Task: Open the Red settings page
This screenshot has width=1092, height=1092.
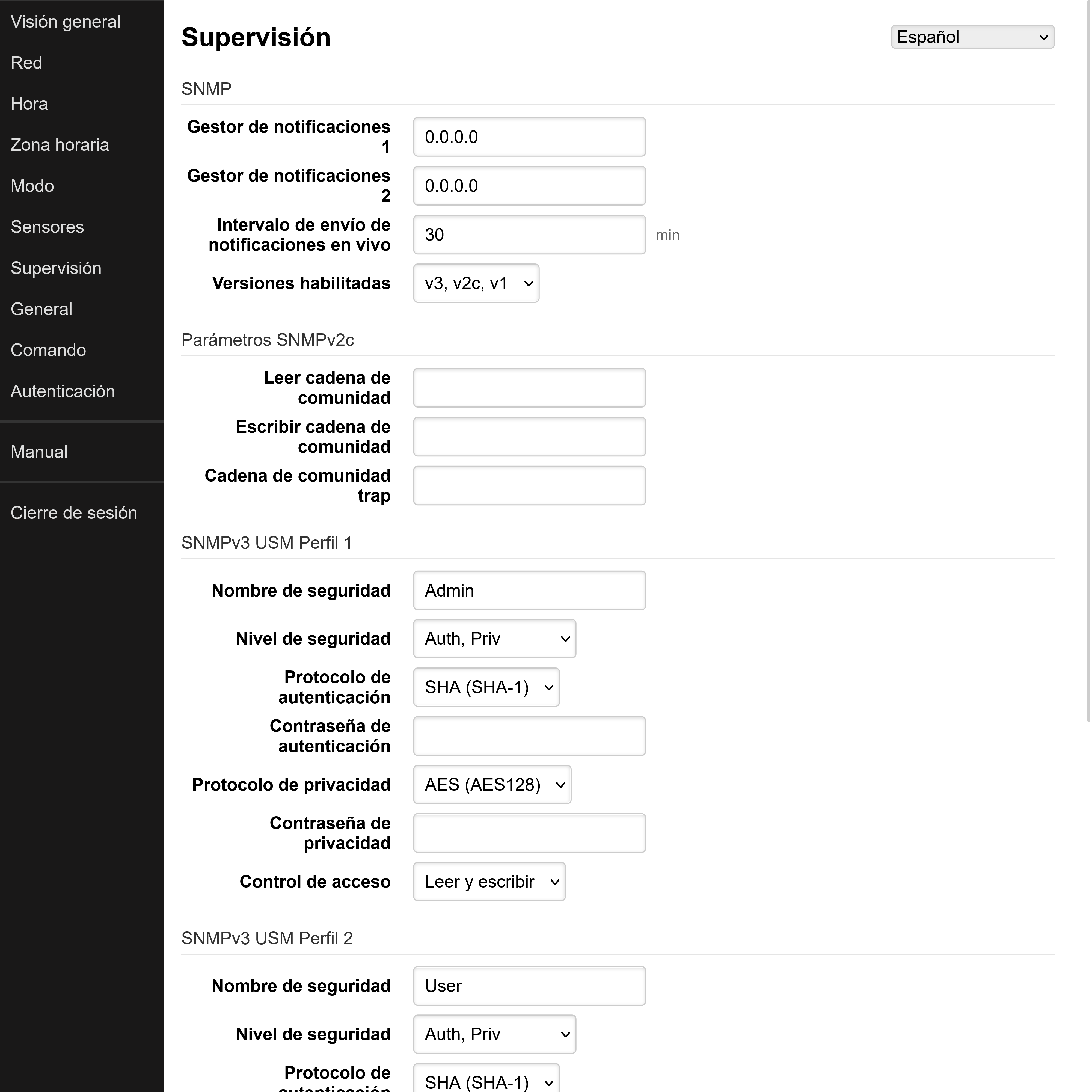Action: (26, 62)
